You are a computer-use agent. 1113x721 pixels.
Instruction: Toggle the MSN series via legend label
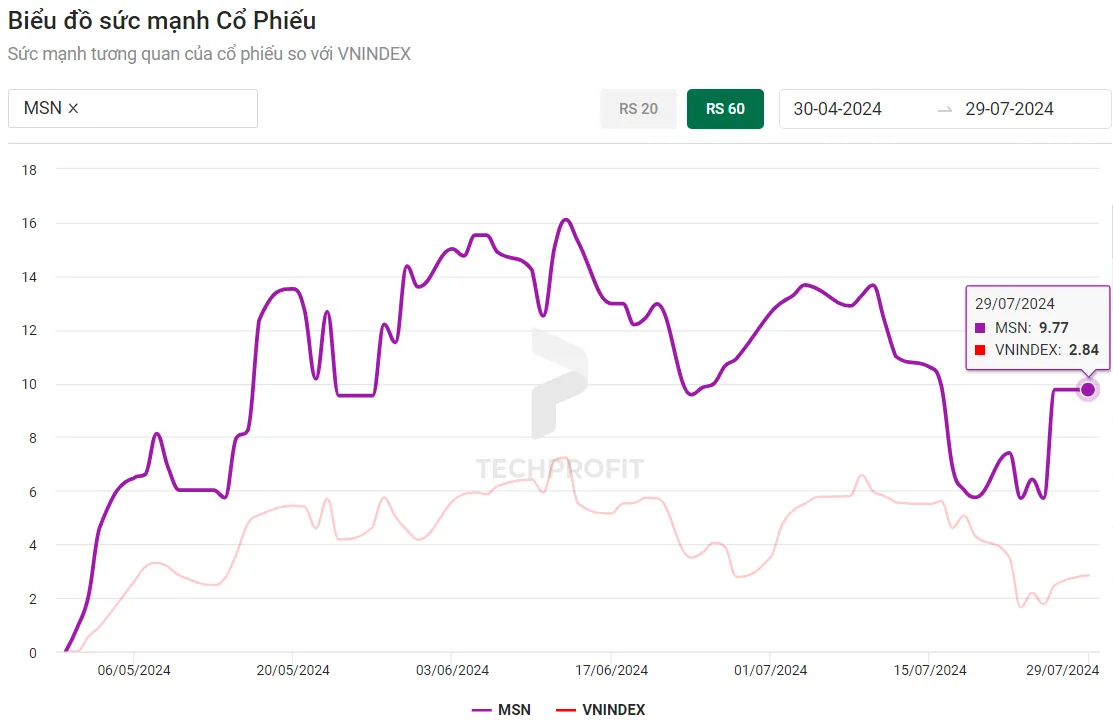click(x=514, y=710)
